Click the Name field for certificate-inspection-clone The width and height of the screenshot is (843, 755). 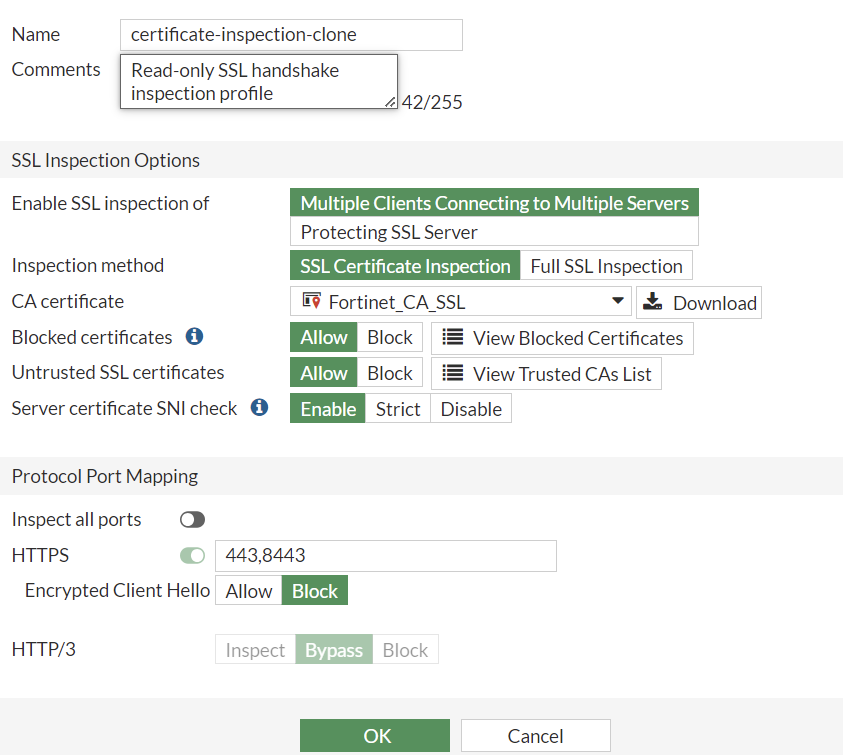(290, 34)
